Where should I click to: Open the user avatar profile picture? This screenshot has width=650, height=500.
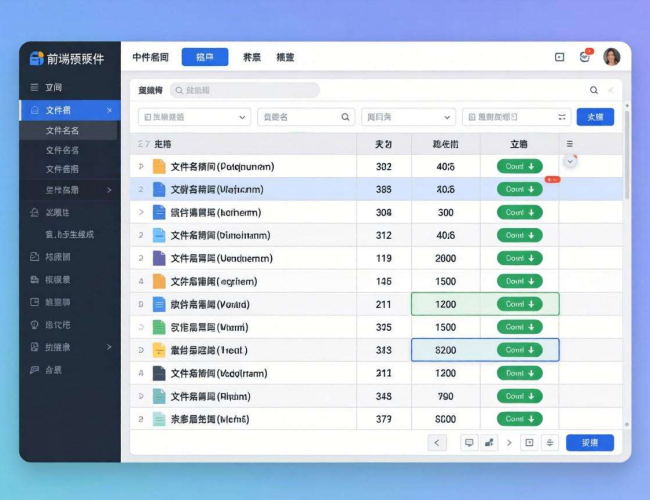(611, 57)
